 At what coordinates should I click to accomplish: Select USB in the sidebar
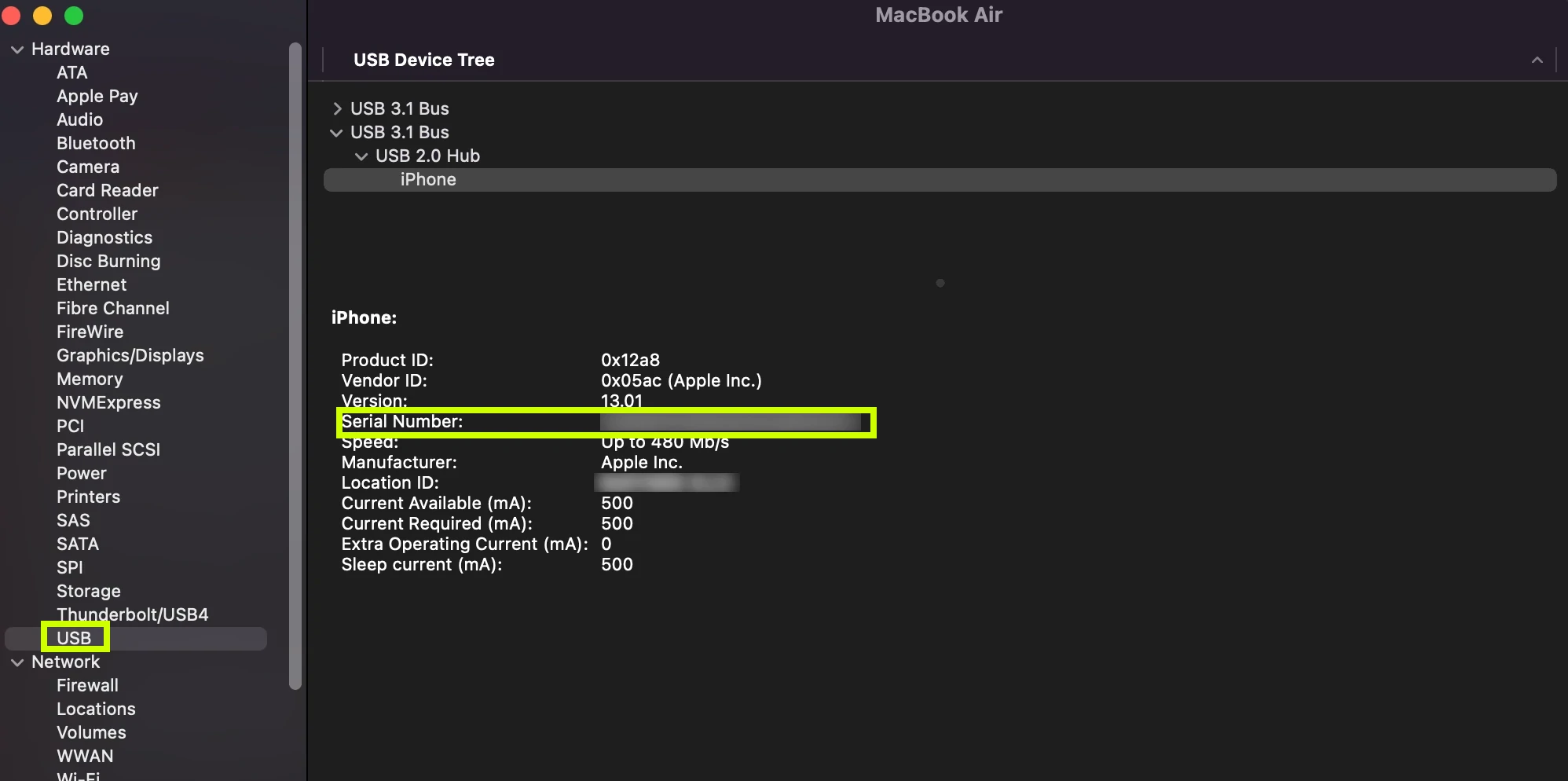pyautogui.click(x=74, y=638)
